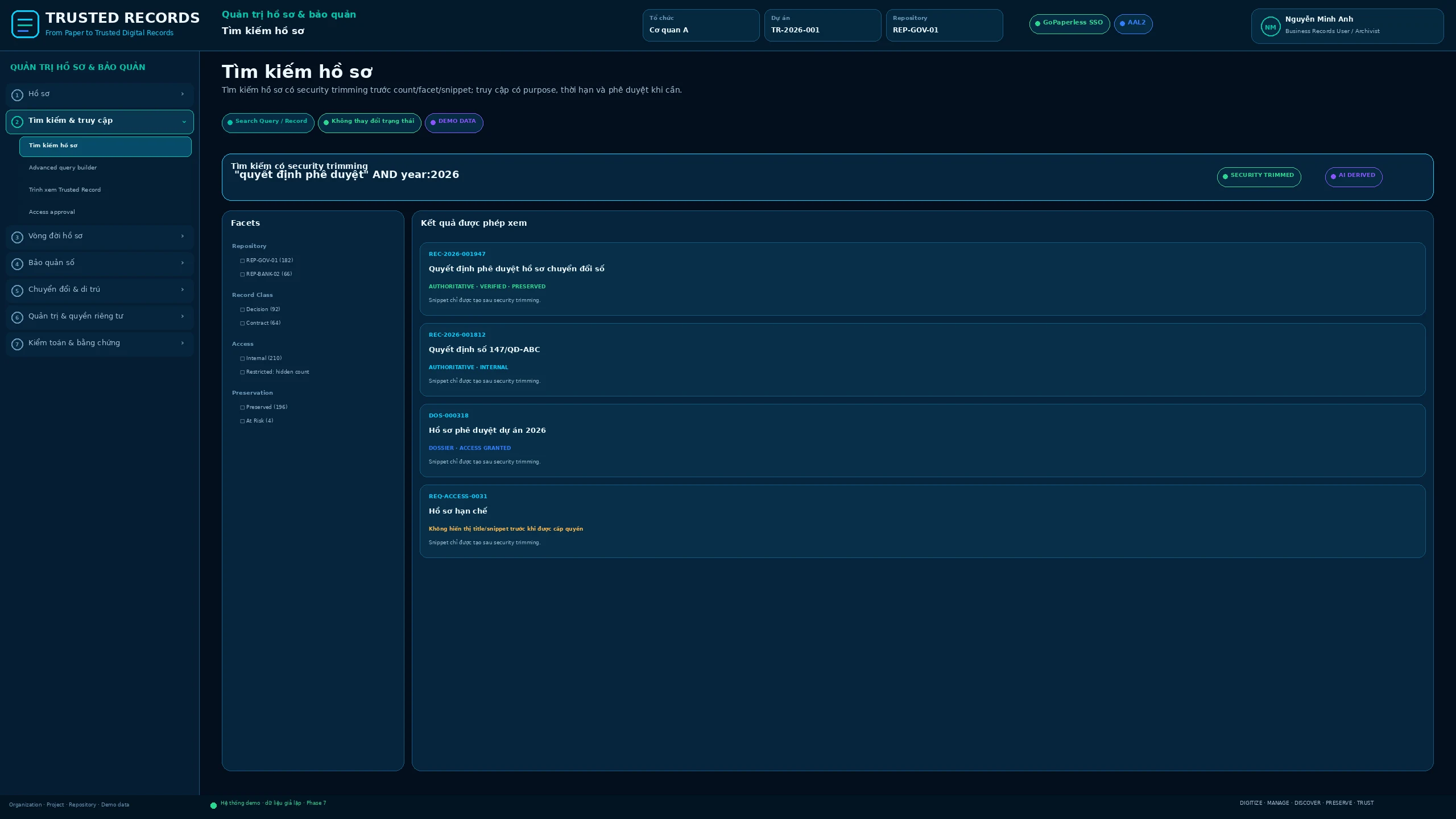Click the green status dot in the footer
Viewport: 1456px width, 819px height.
pos(213,805)
